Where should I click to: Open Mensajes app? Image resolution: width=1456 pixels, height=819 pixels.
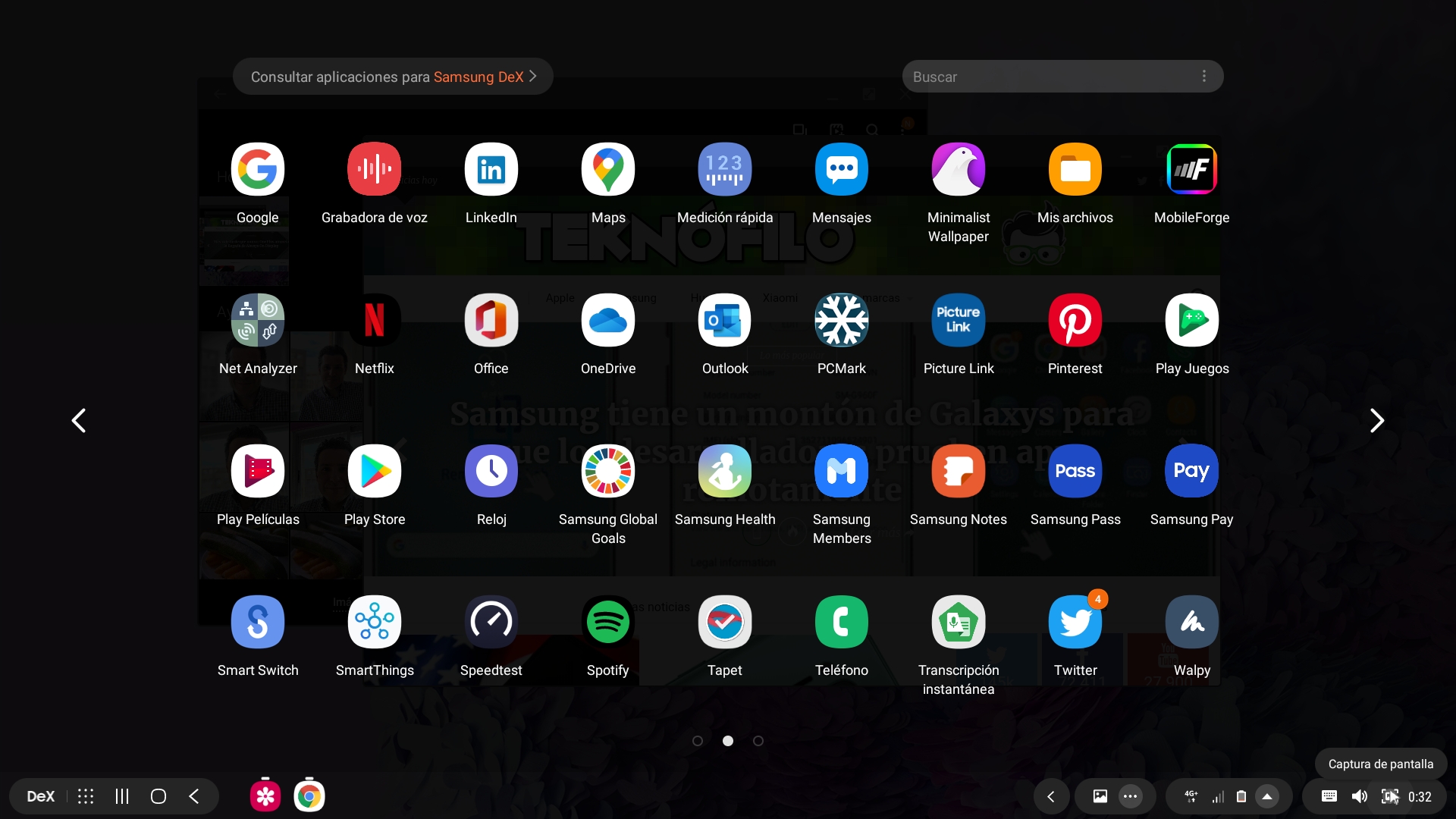tap(842, 169)
